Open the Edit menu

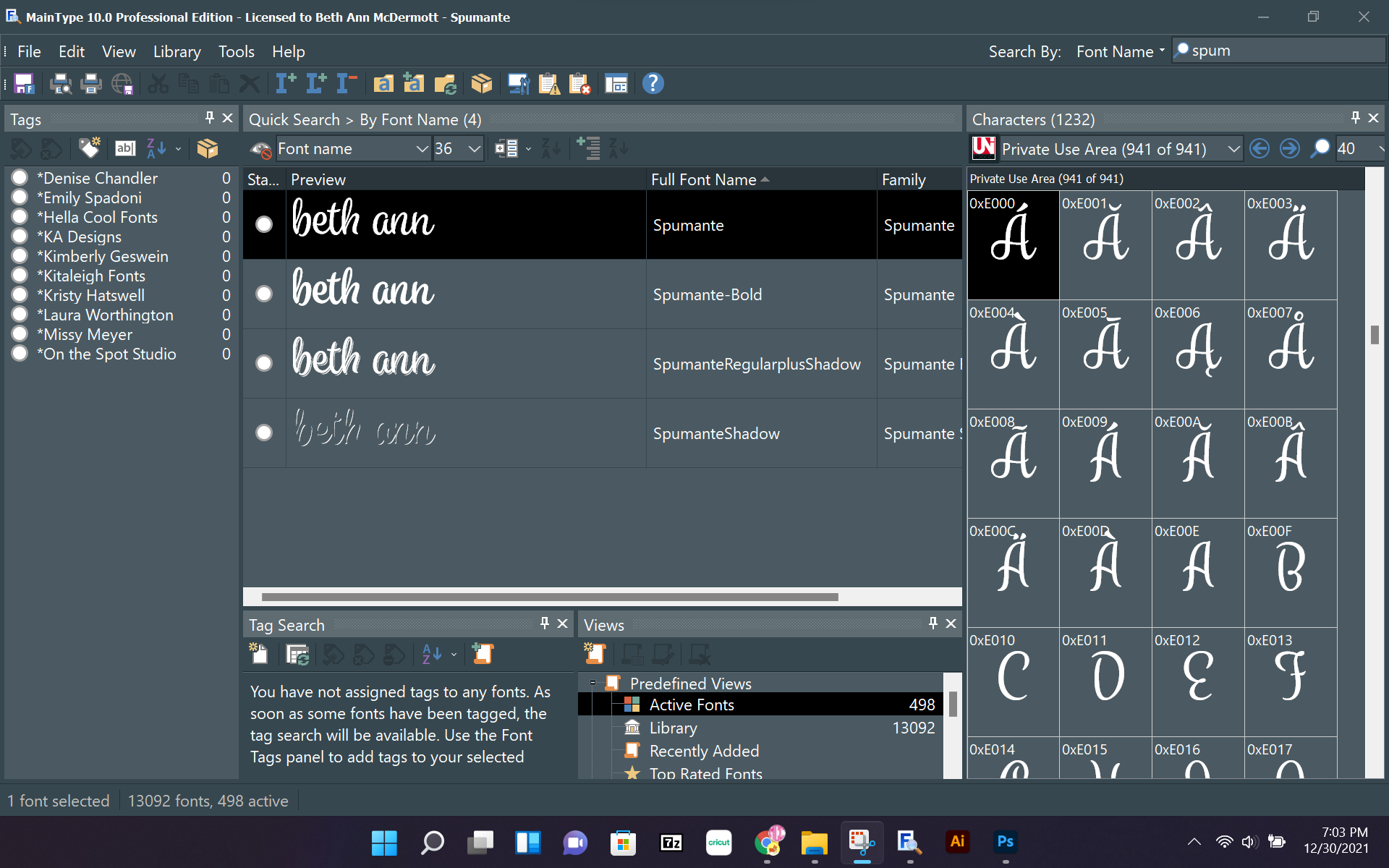pos(72,51)
